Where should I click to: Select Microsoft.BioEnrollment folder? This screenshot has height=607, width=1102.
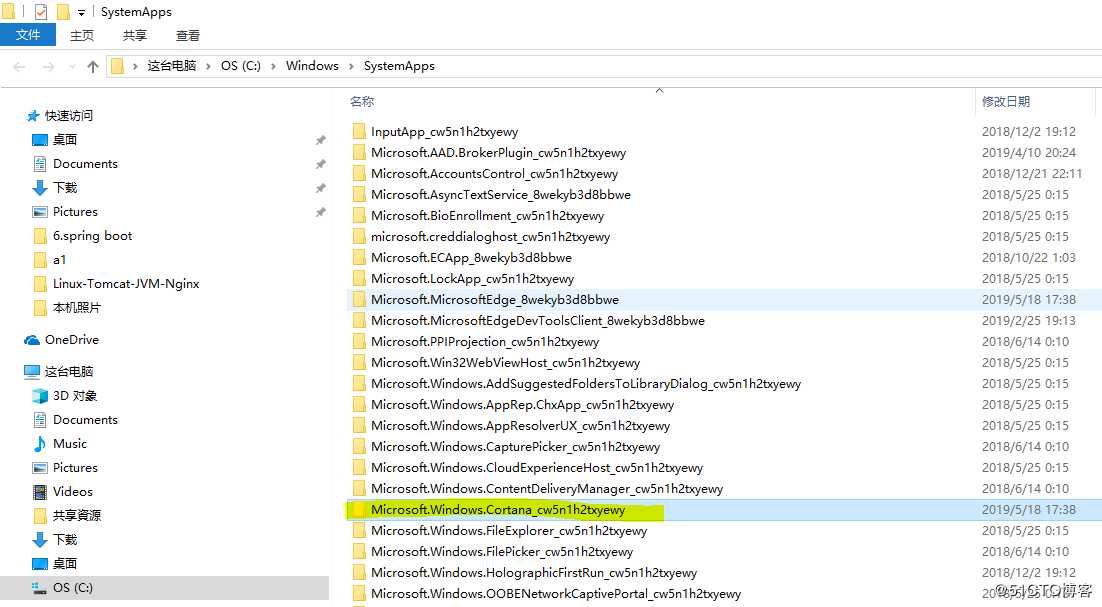pos(487,216)
